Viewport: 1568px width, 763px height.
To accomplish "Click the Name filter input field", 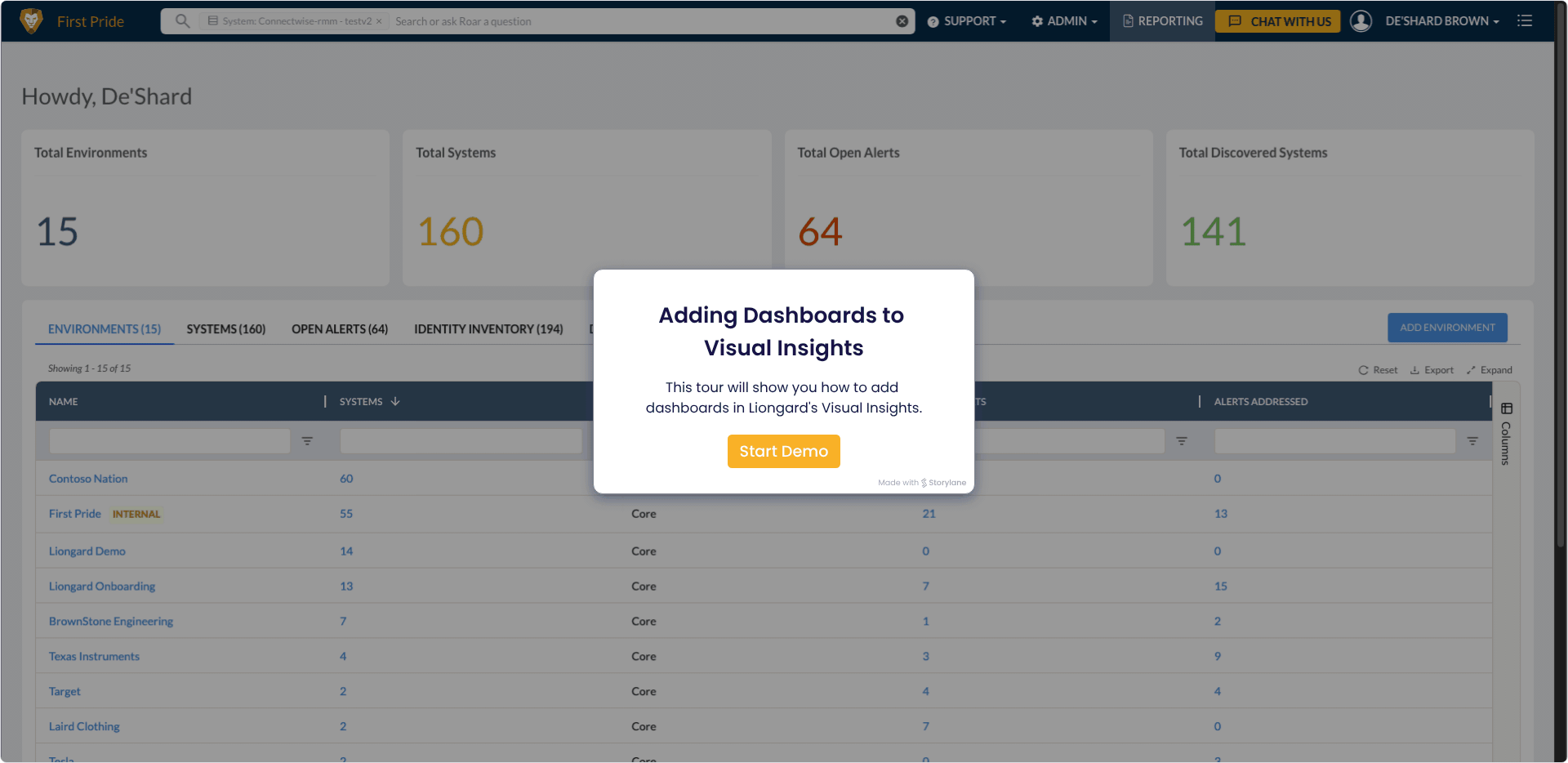I will 170,441.
